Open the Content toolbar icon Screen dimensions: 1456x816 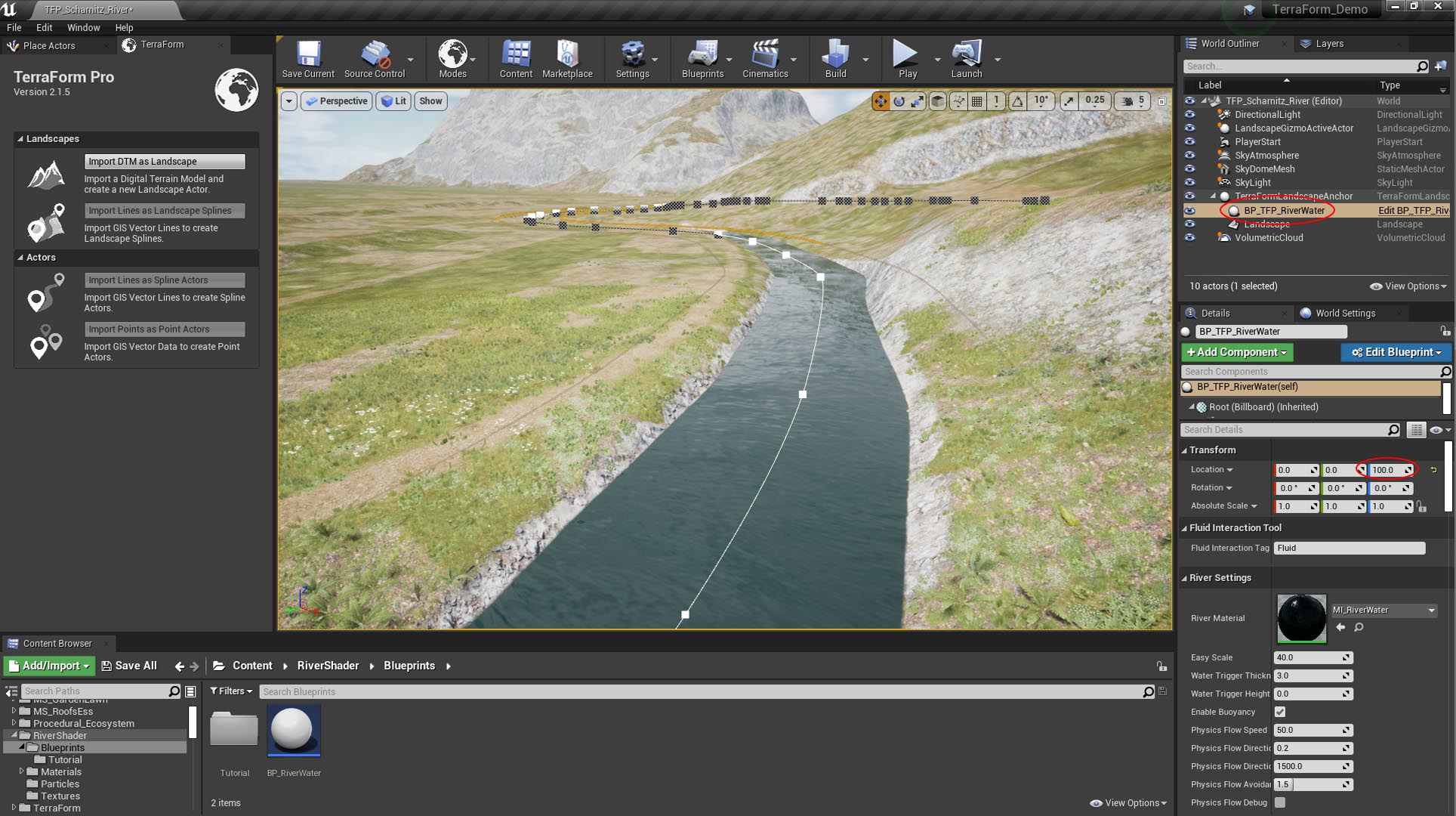[x=516, y=54]
